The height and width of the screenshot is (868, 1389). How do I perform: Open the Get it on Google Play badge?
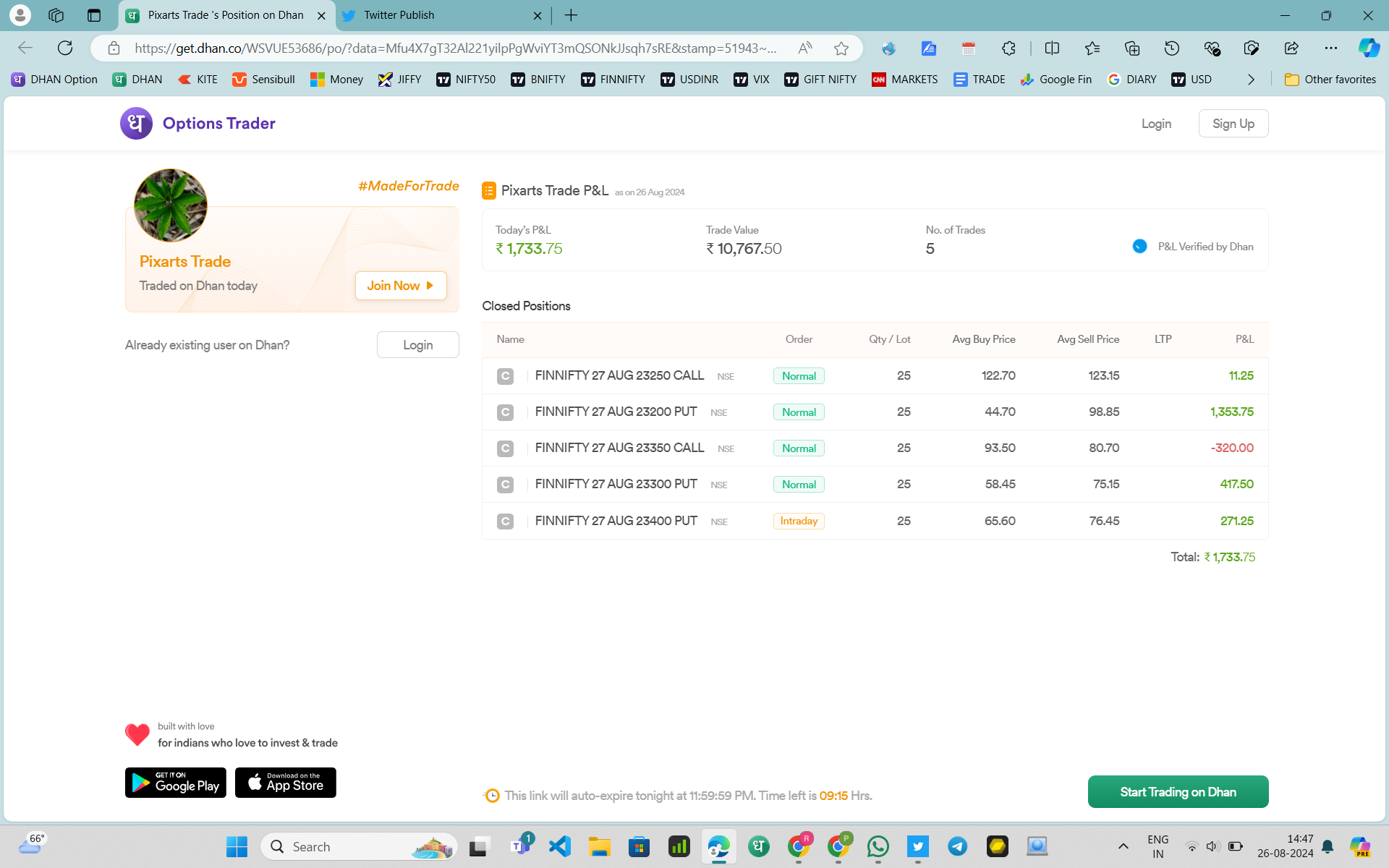(176, 783)
